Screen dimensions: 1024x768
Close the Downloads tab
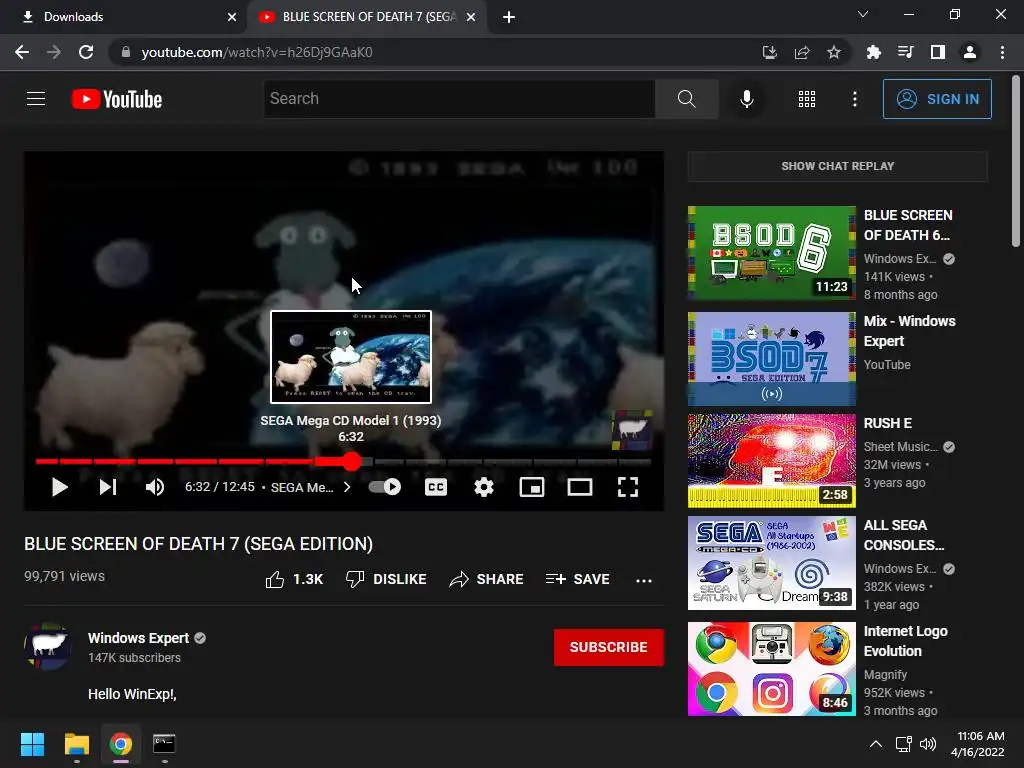pyautogui.click(x=232, y=17)
